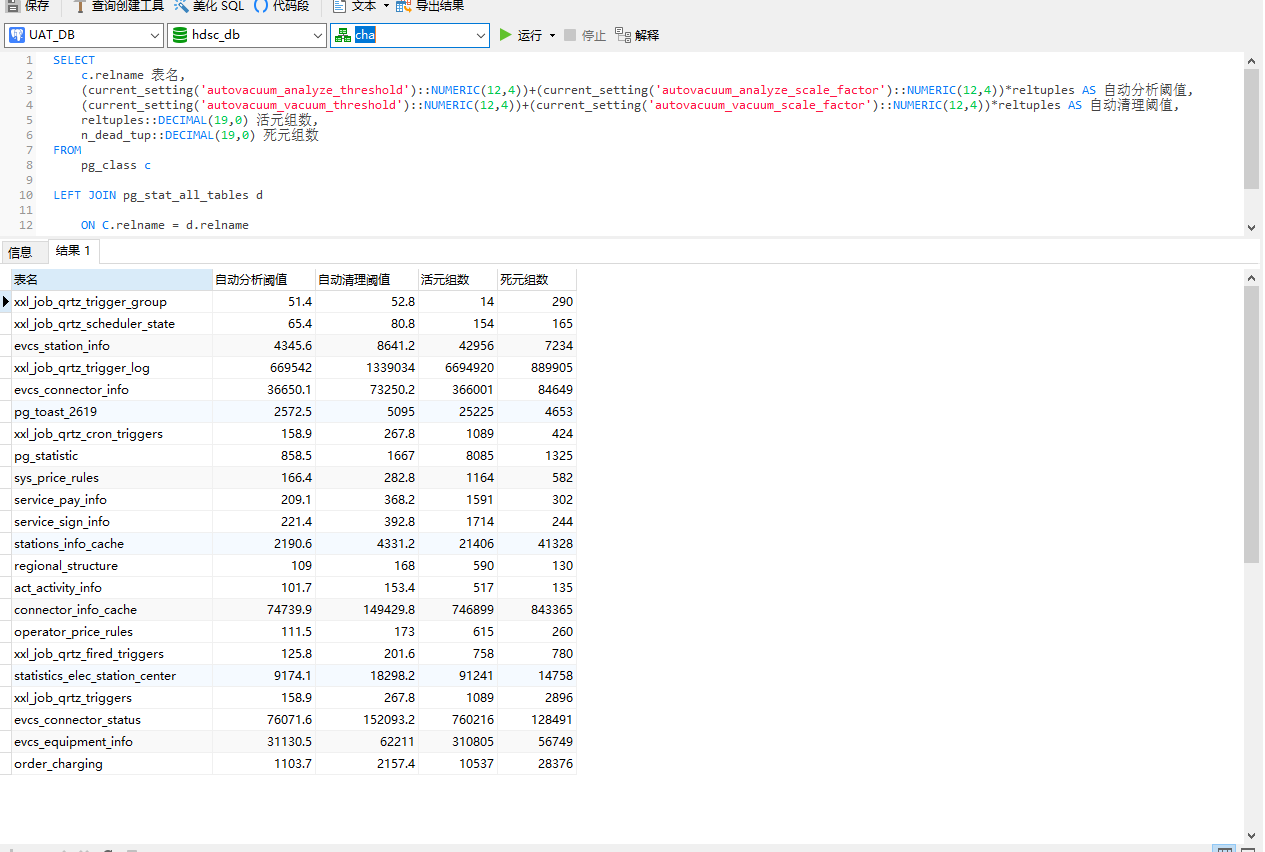Select the pg_statistic cell

tap(112, 456)
